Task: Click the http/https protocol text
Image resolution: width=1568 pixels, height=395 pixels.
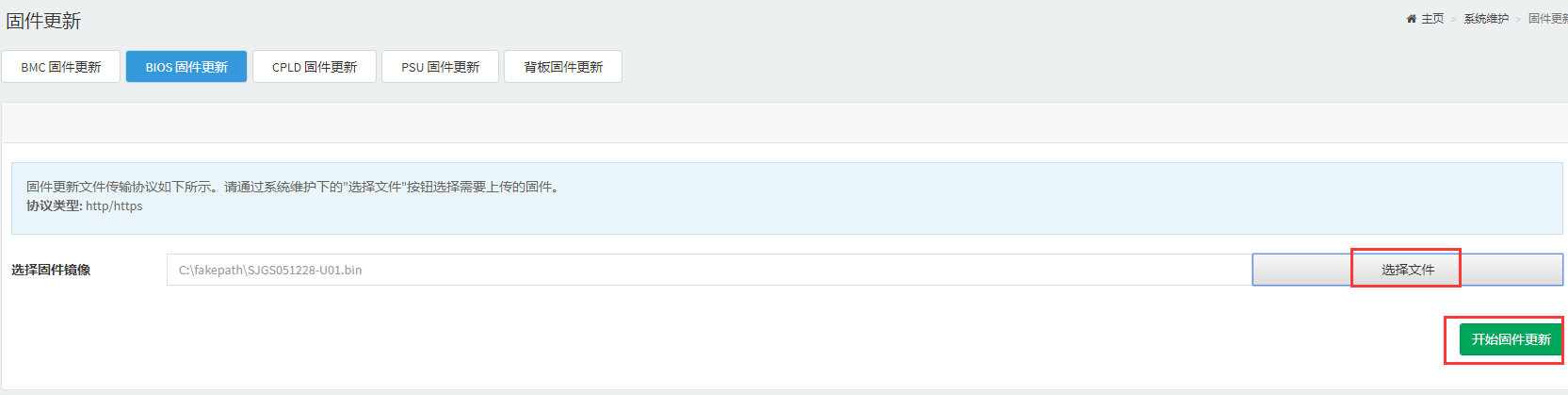Action: tap(114, 206)
